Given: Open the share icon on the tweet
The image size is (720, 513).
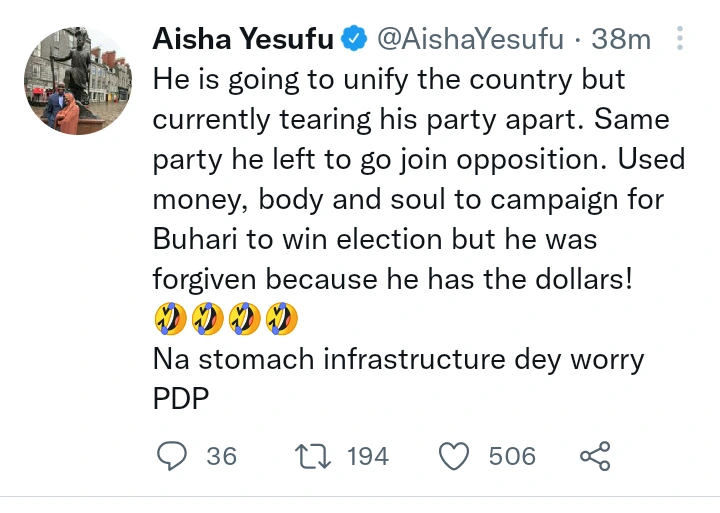Looking at the screenshot, I should pos(595,456).
